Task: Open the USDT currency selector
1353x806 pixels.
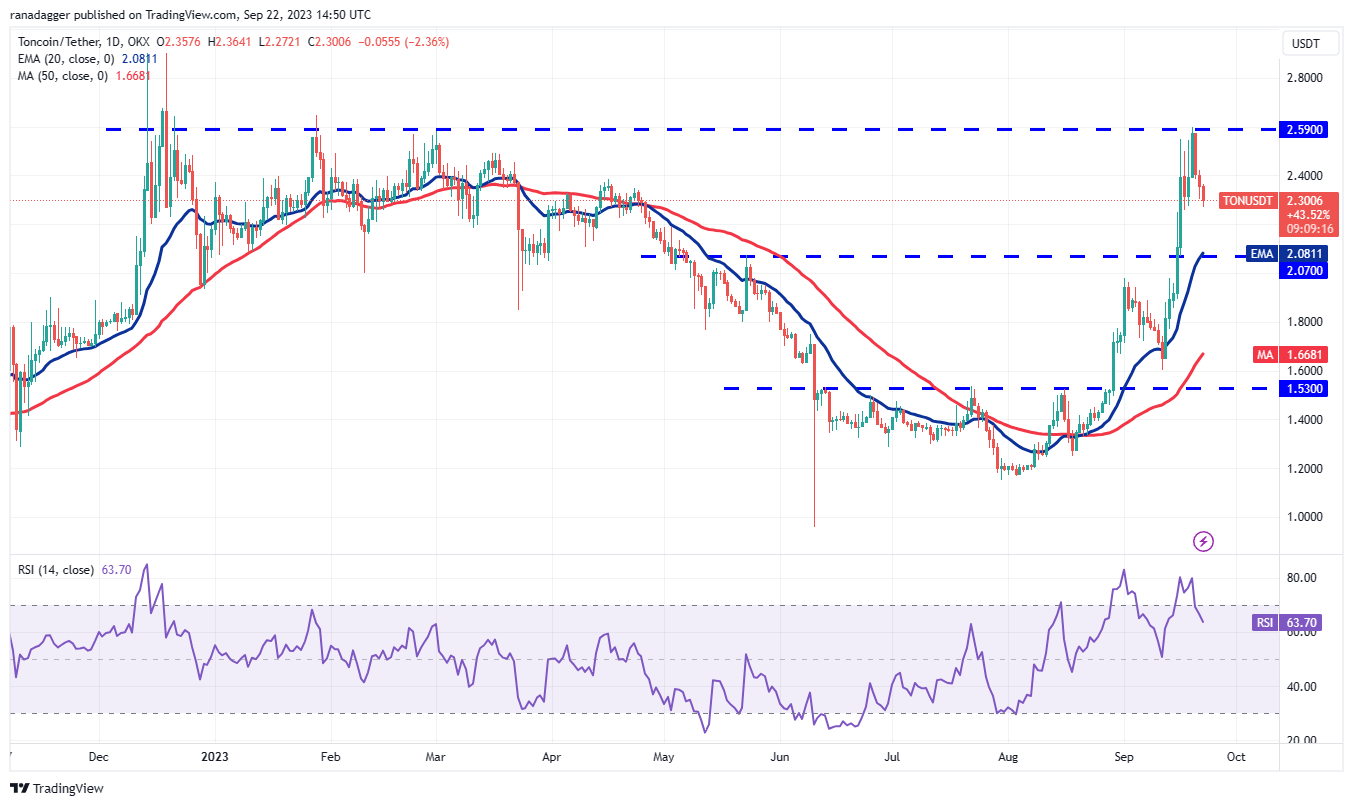Action: (x=1310, y=43)
